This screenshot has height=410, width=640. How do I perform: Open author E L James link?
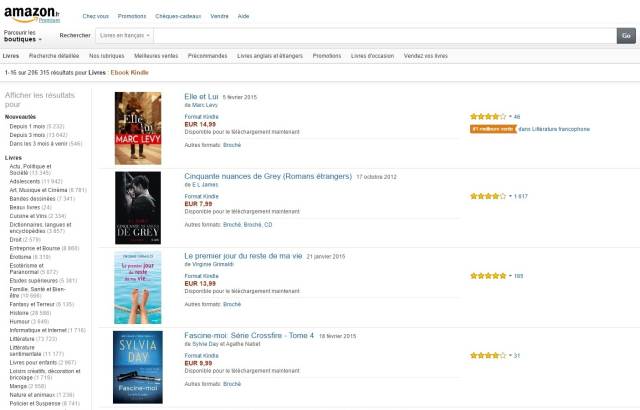click(x=204, y=185)
